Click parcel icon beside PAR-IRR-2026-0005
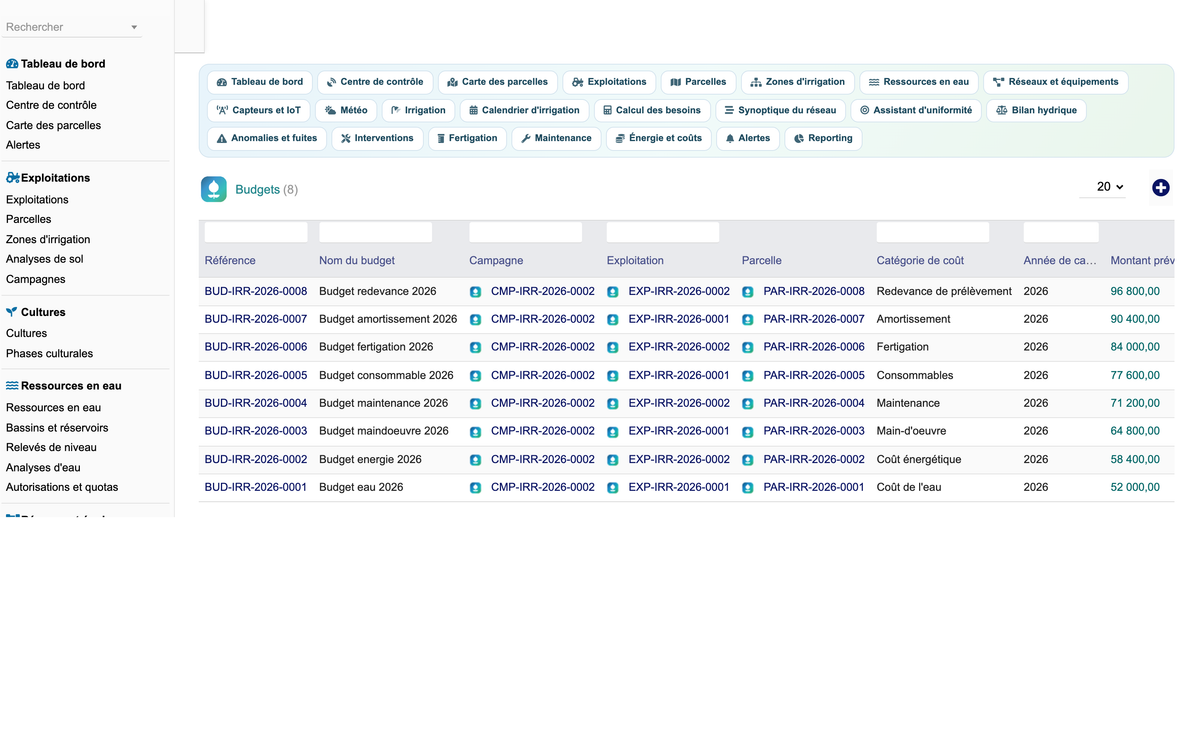 pyautogui.click(x=748, y=376)
